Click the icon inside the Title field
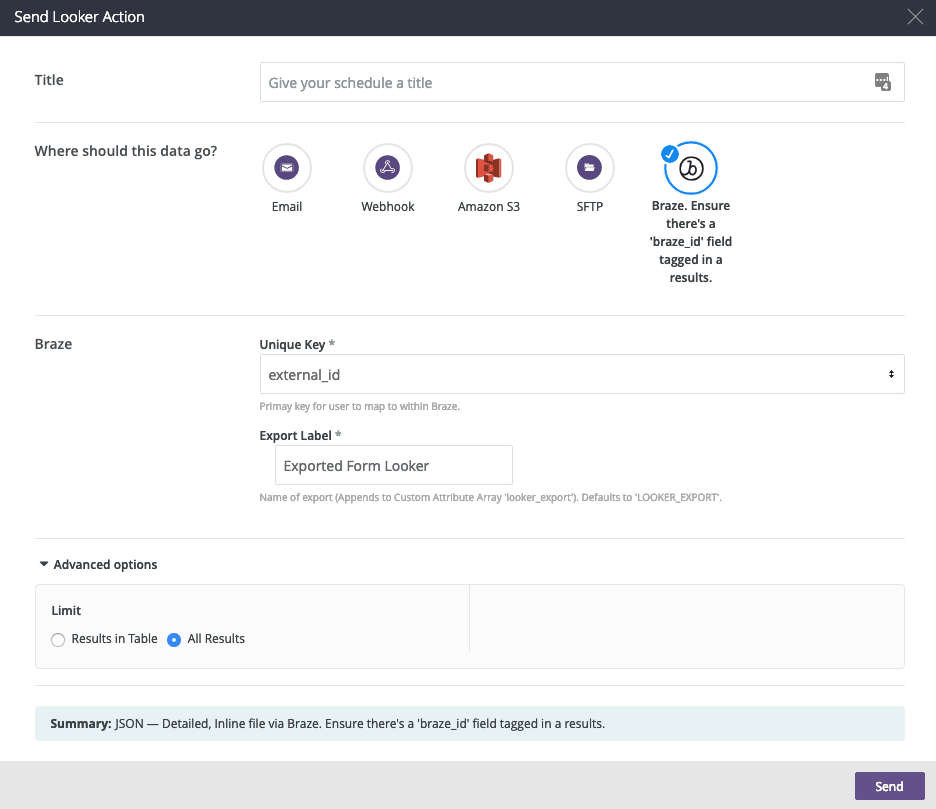 point(882,82)
